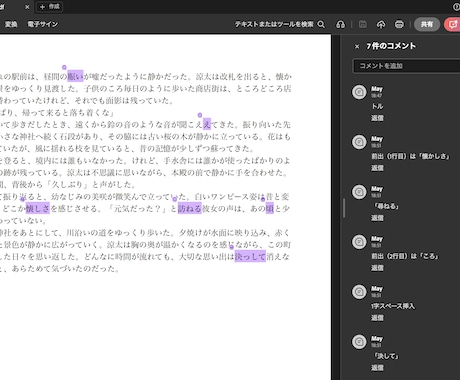Click 返信 under the 「尋ねる」 comment
This screenshot has width=460, height=380.
pyautogui.click(x=377, y=218)
